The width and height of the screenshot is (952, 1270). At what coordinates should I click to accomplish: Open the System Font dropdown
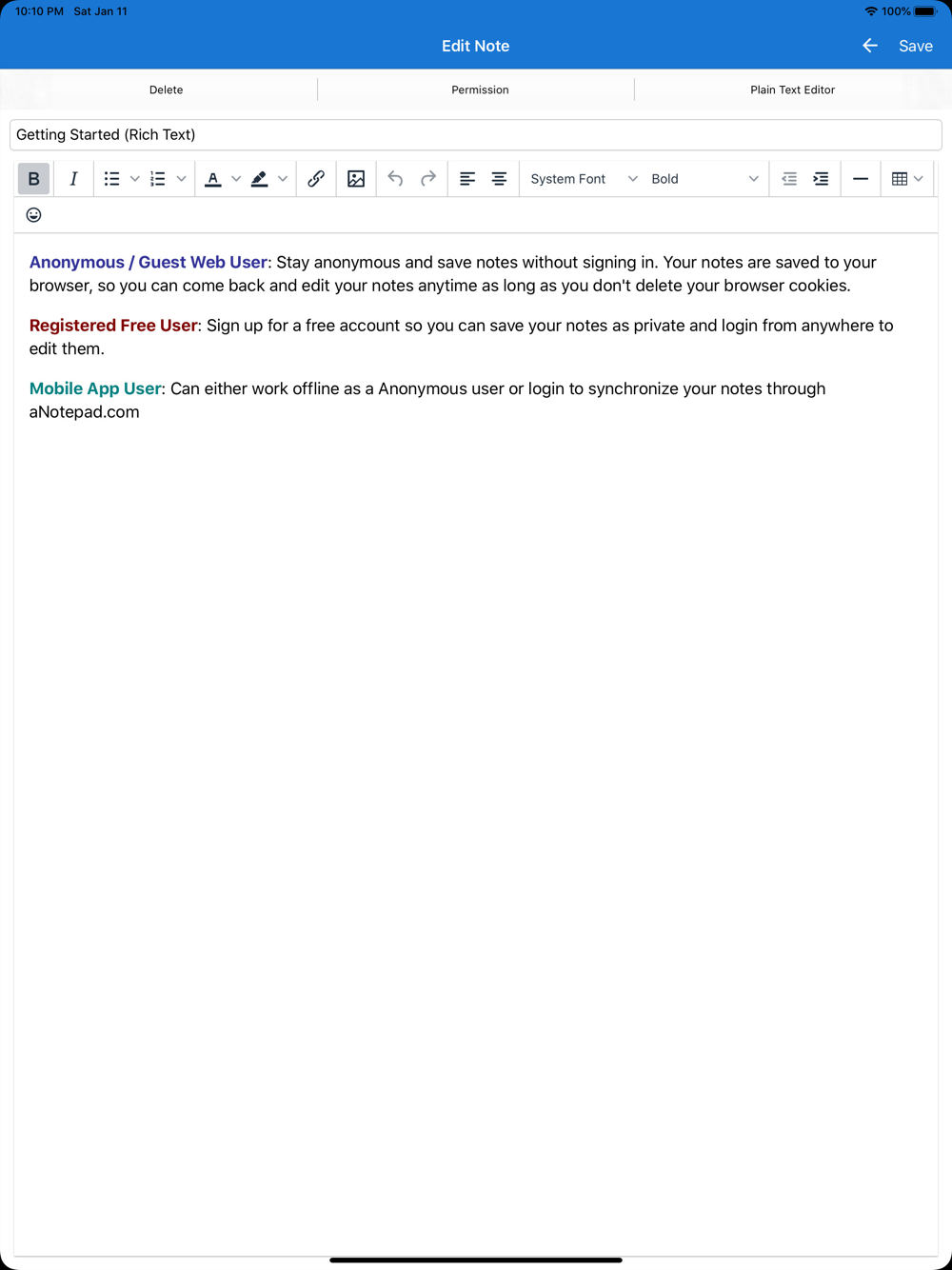tap(584, 179)
